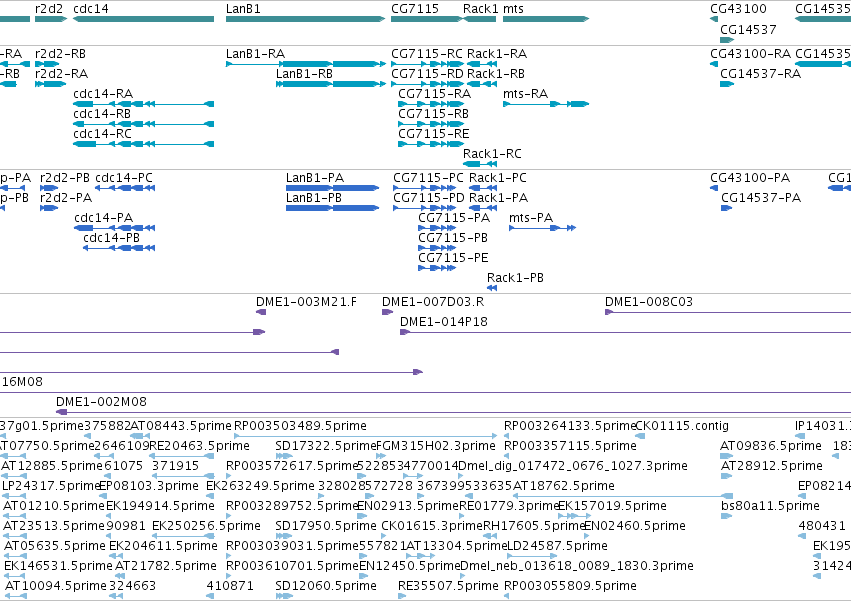Image resolution: width=851 pixels, height=601 pixels.
Task: Select protein Rack1-PA
Action: (483, 208)
